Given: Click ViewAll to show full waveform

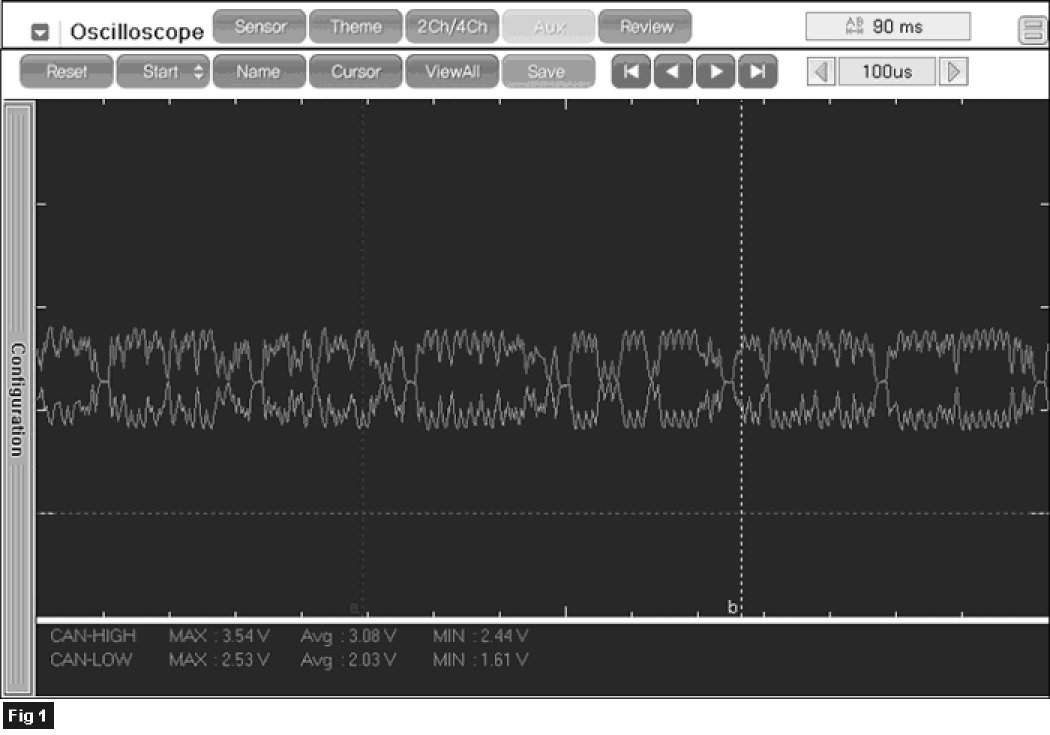Looking at the screenshot, I should pyautogui.click(x=452, y=72).
